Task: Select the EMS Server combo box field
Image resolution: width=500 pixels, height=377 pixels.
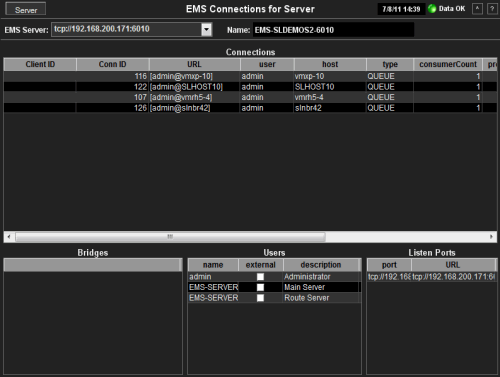Action: (131, 30)
